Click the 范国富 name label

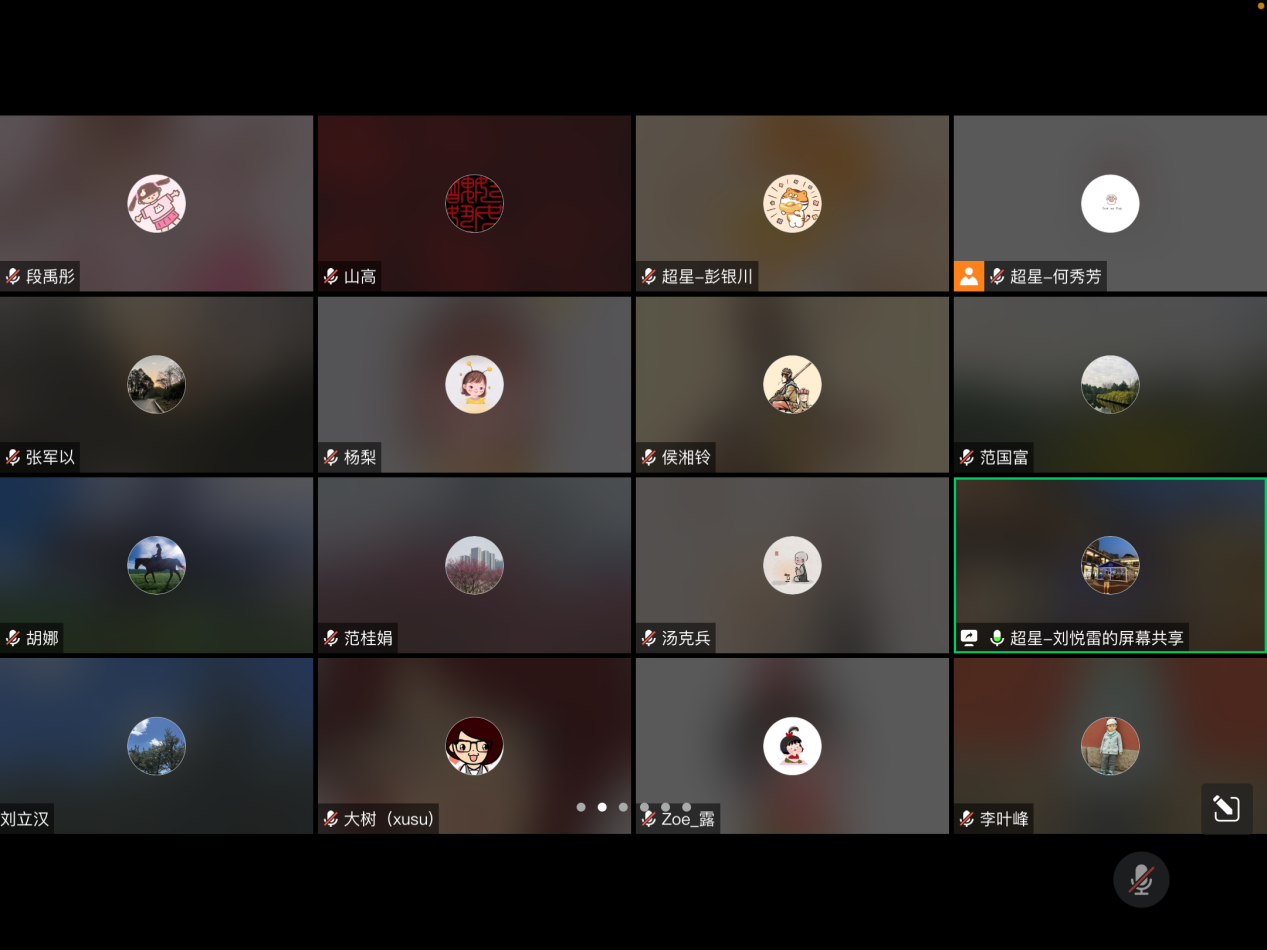(1004, 458)
